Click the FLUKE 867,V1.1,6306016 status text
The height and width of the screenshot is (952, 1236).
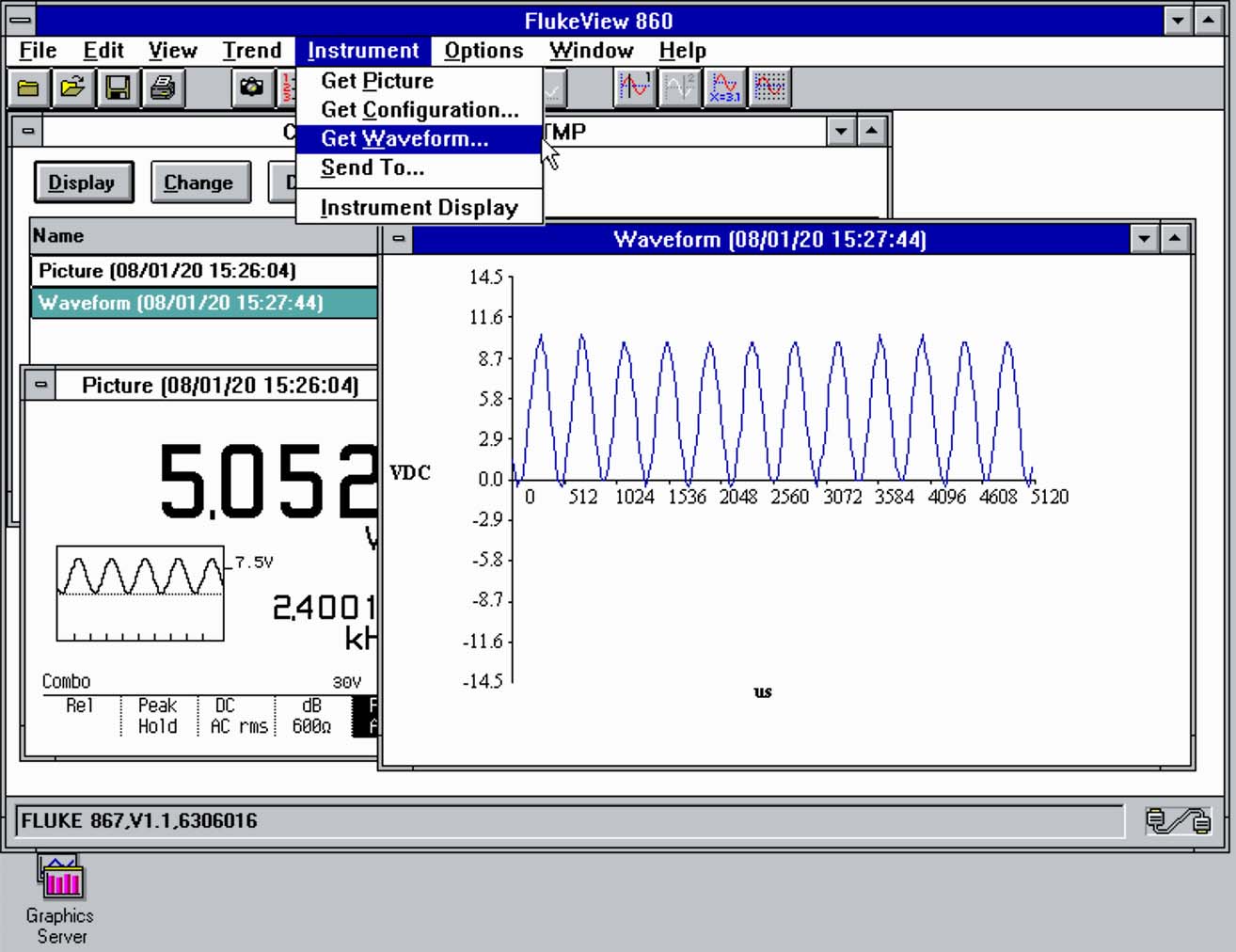tap(139, 820)
